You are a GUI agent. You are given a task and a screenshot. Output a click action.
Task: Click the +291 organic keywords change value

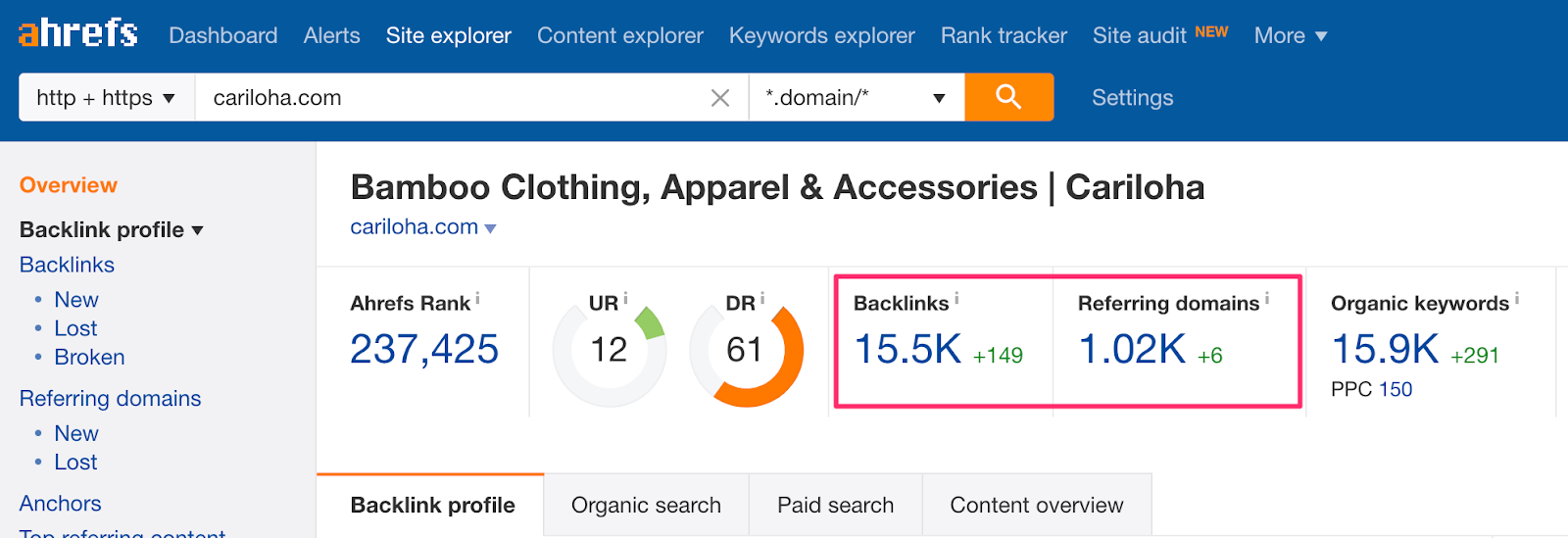click(x=1475, y=356)
